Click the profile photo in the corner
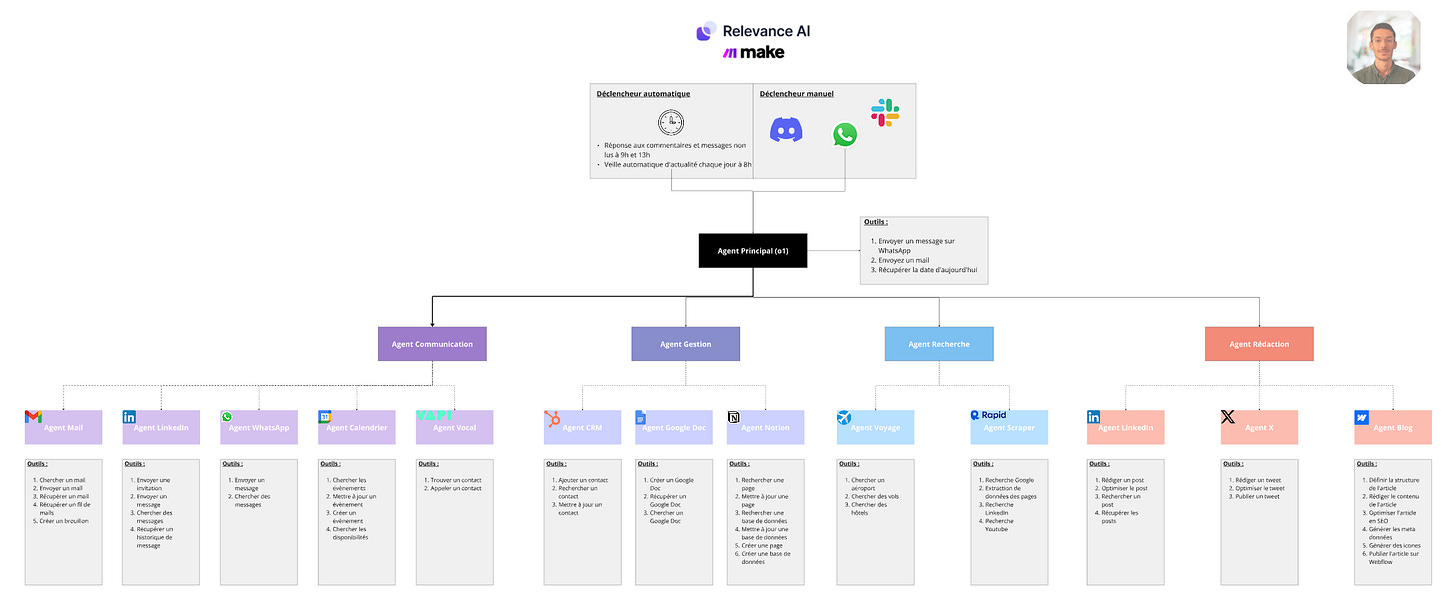Viewport: 1456px width, 610px height. (1383, 47)
